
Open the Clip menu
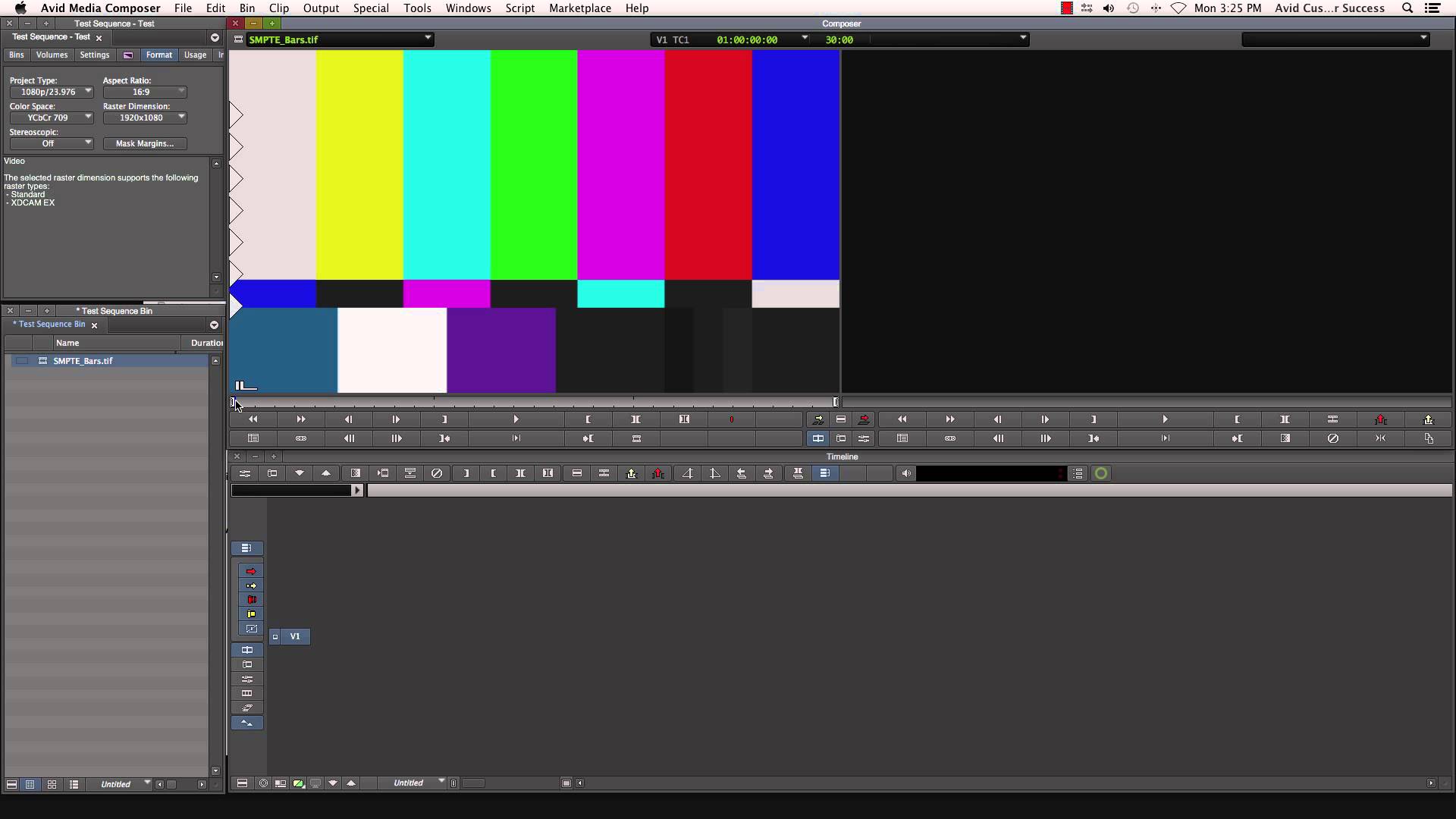click(x=278, y=8)
